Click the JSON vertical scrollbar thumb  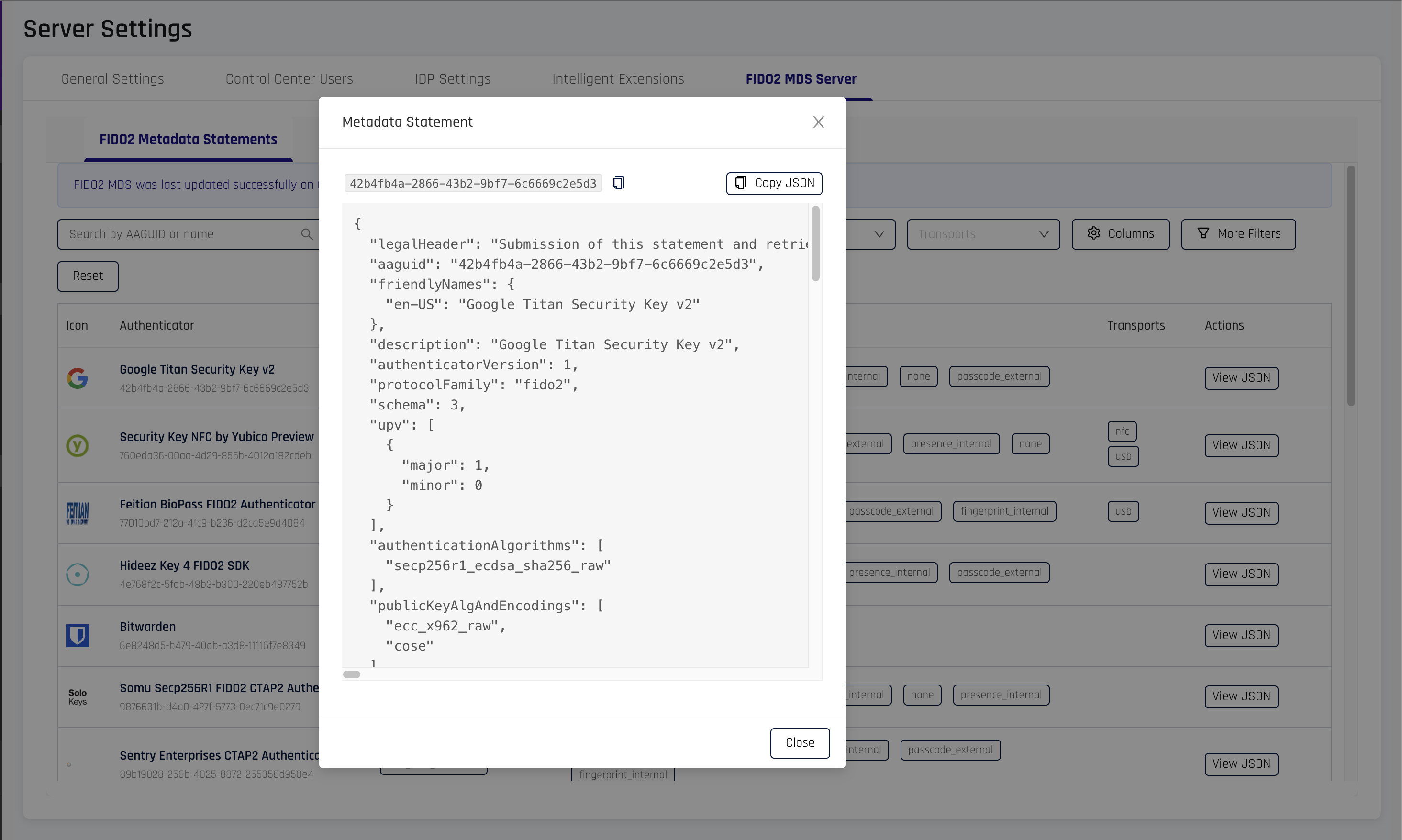pyautogui.click(x=815, y=243)
